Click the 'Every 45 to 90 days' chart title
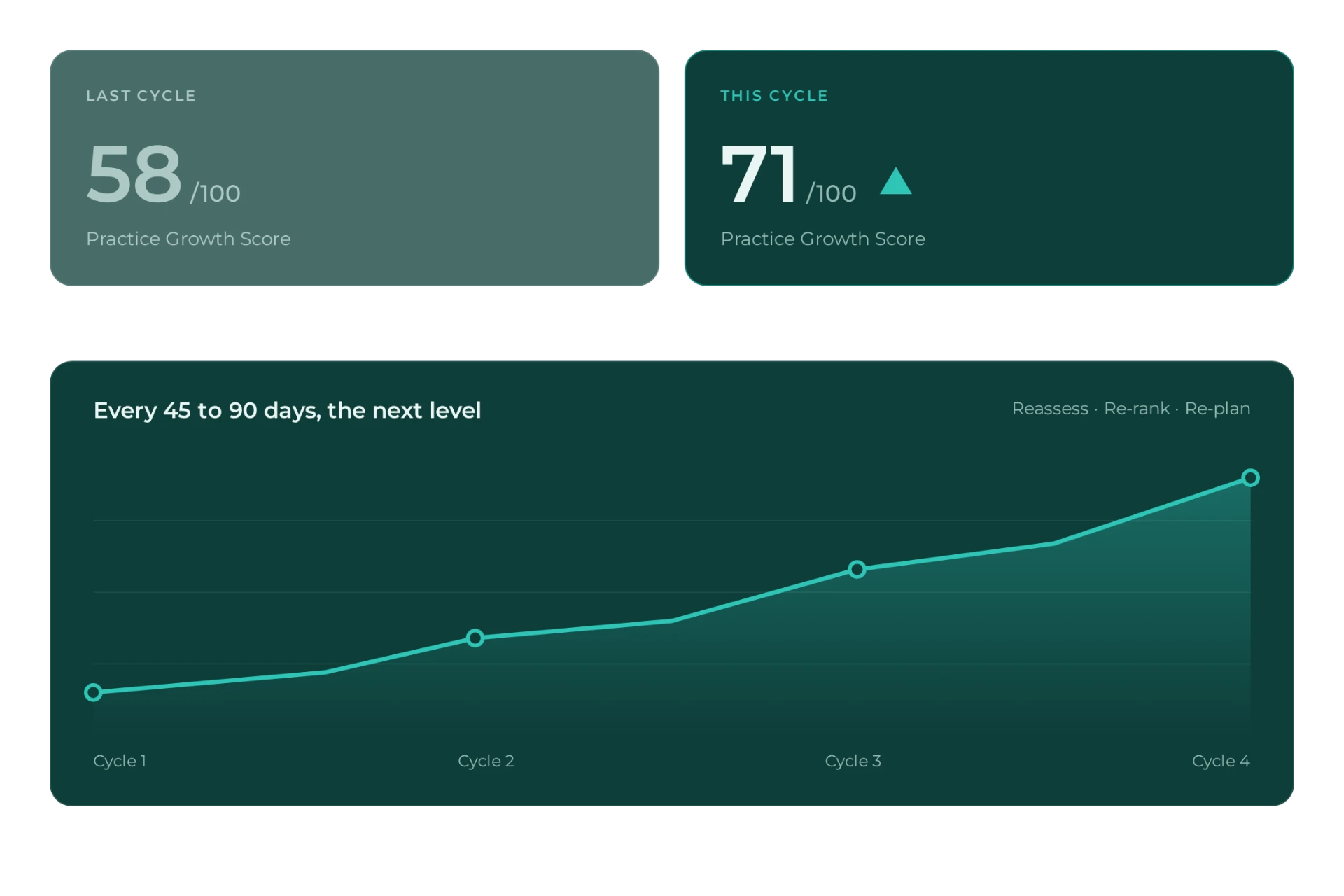The image size is (1344, 896). (287, 410)
